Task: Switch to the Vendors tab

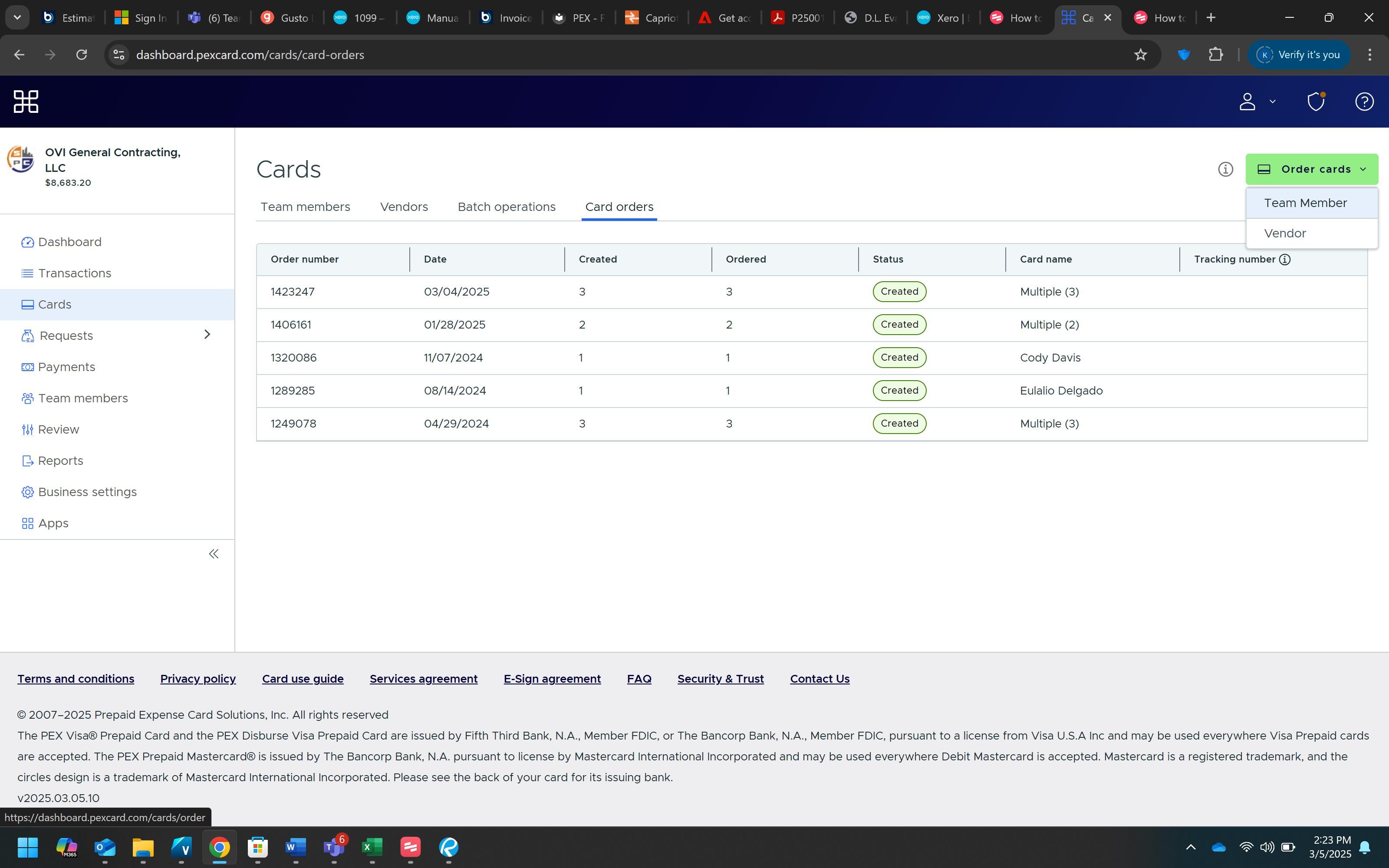Action: coord(404,207)
